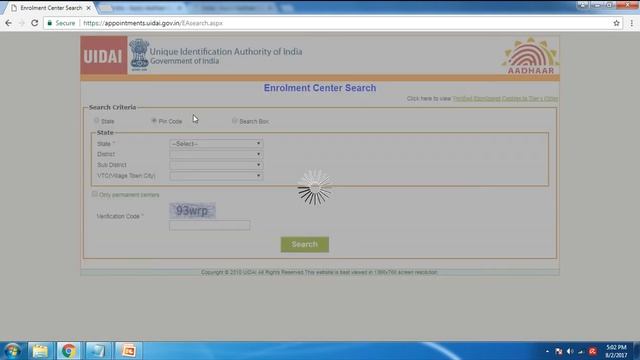640x360 pixels.
Task: Click Enrolment Center Search heading
Action: tap(320, 88)
